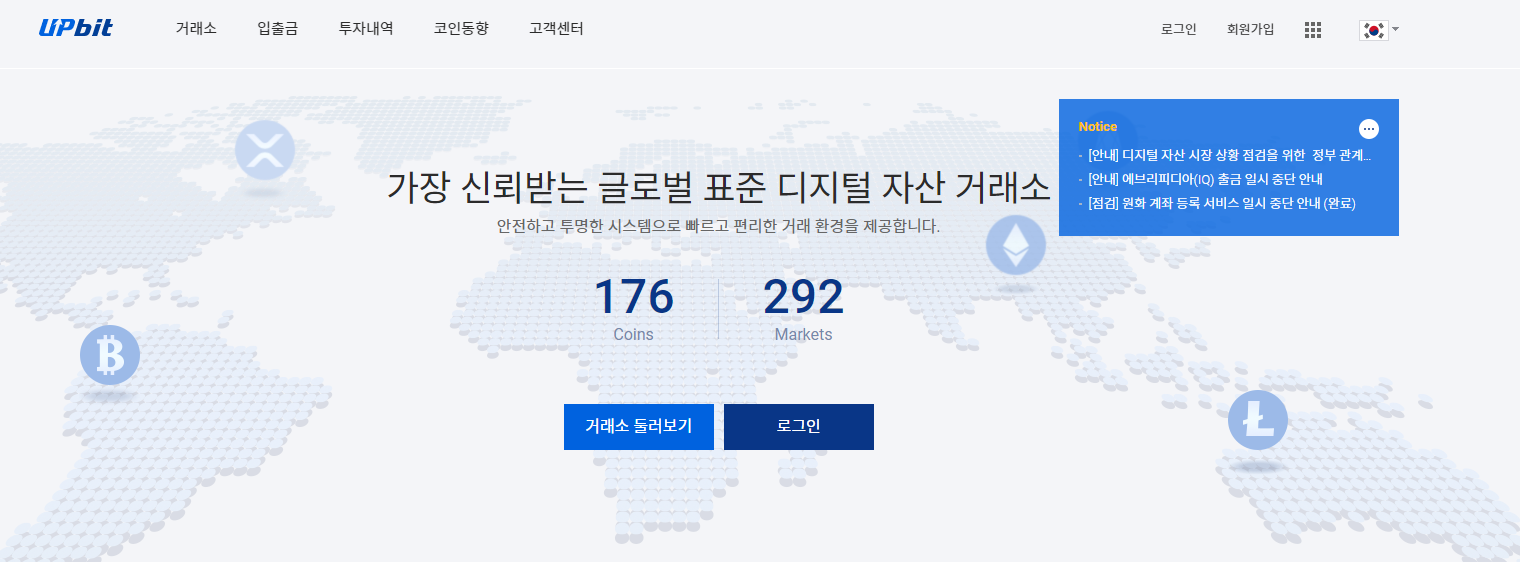The width and height of the screenshot is (1520, 562).
Task: Open the Notice more options button
Action: [x=1370, y=128]
